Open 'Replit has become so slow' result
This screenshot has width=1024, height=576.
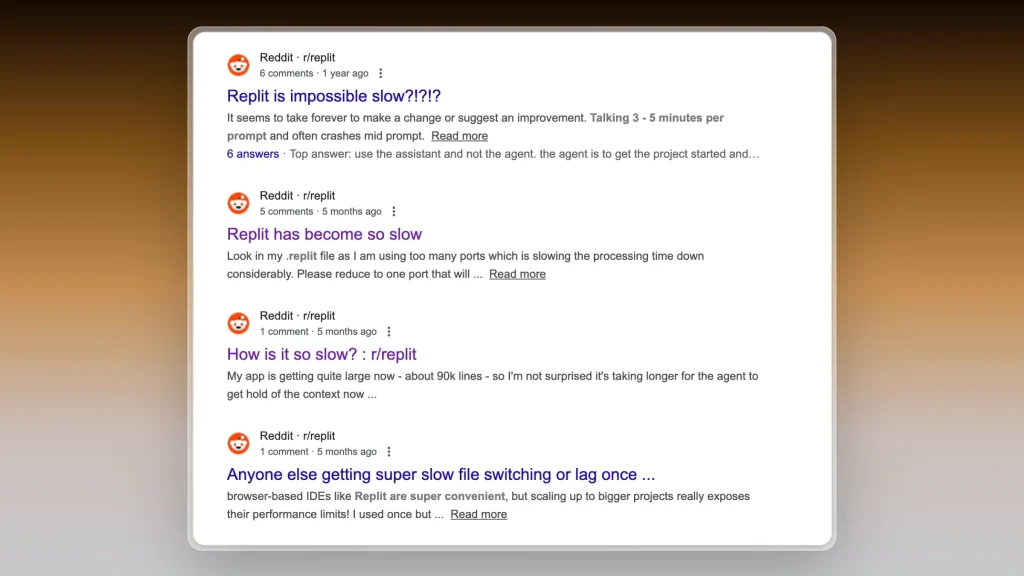(324, 234)
